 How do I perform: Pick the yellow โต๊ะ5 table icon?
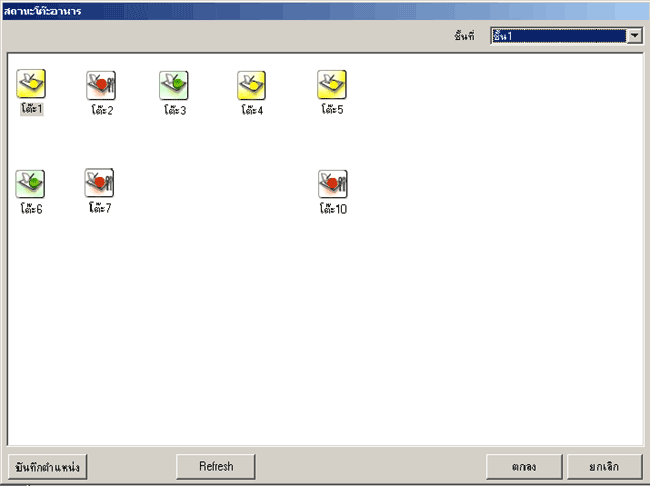coord(332,84)
